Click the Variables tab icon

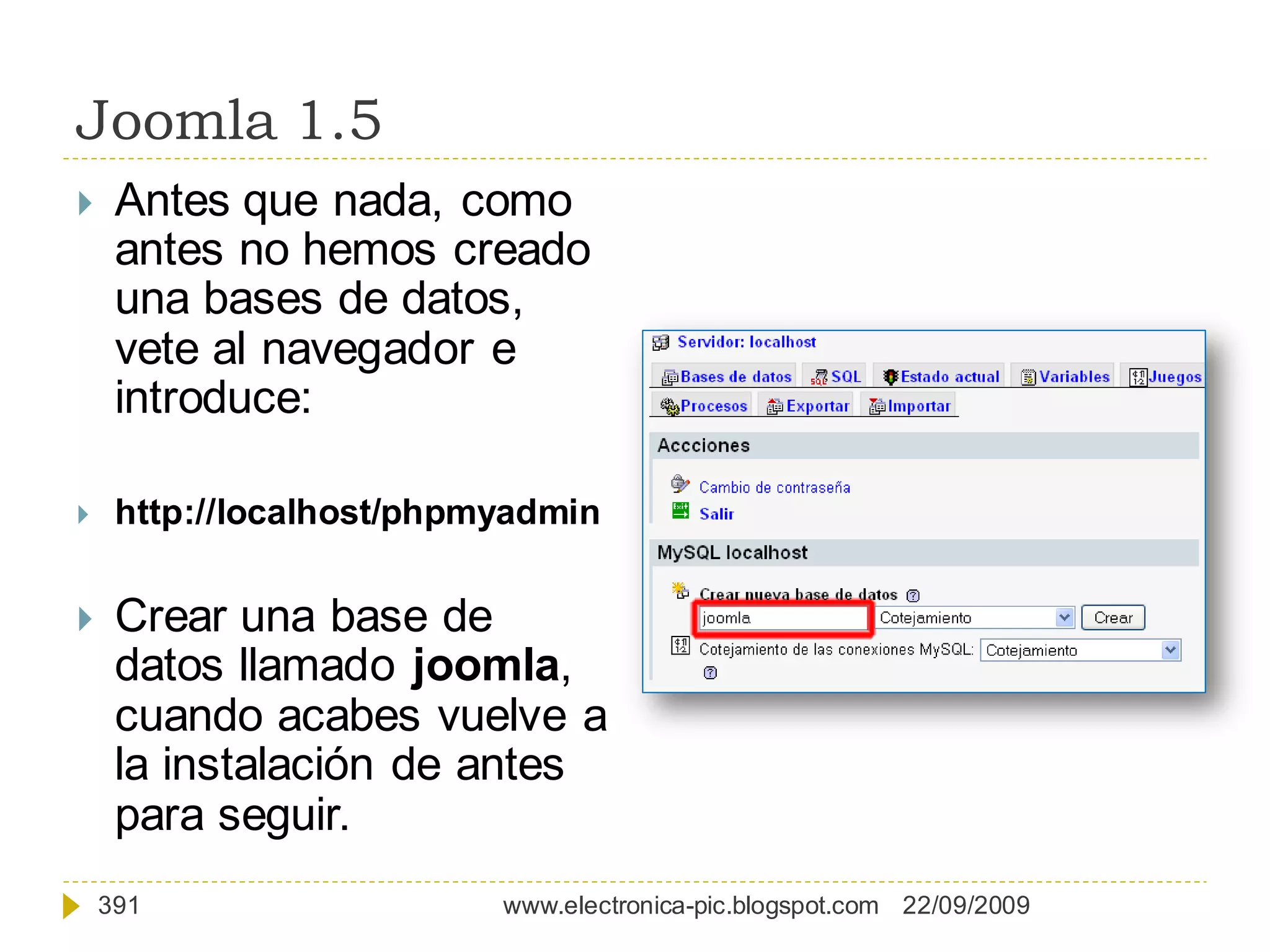pos(1028,377)
